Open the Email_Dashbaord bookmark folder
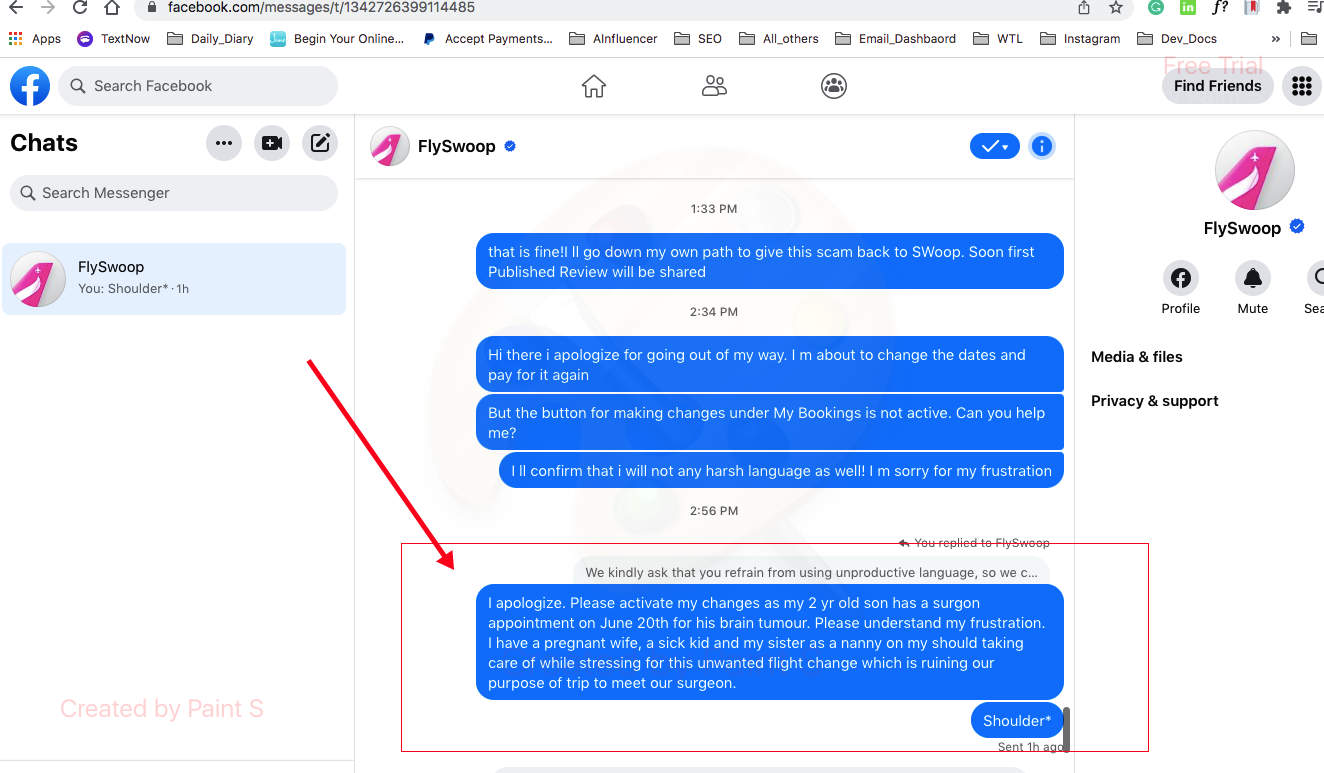Viewport: 1324px width, 773px height. (x=895, y=39)
